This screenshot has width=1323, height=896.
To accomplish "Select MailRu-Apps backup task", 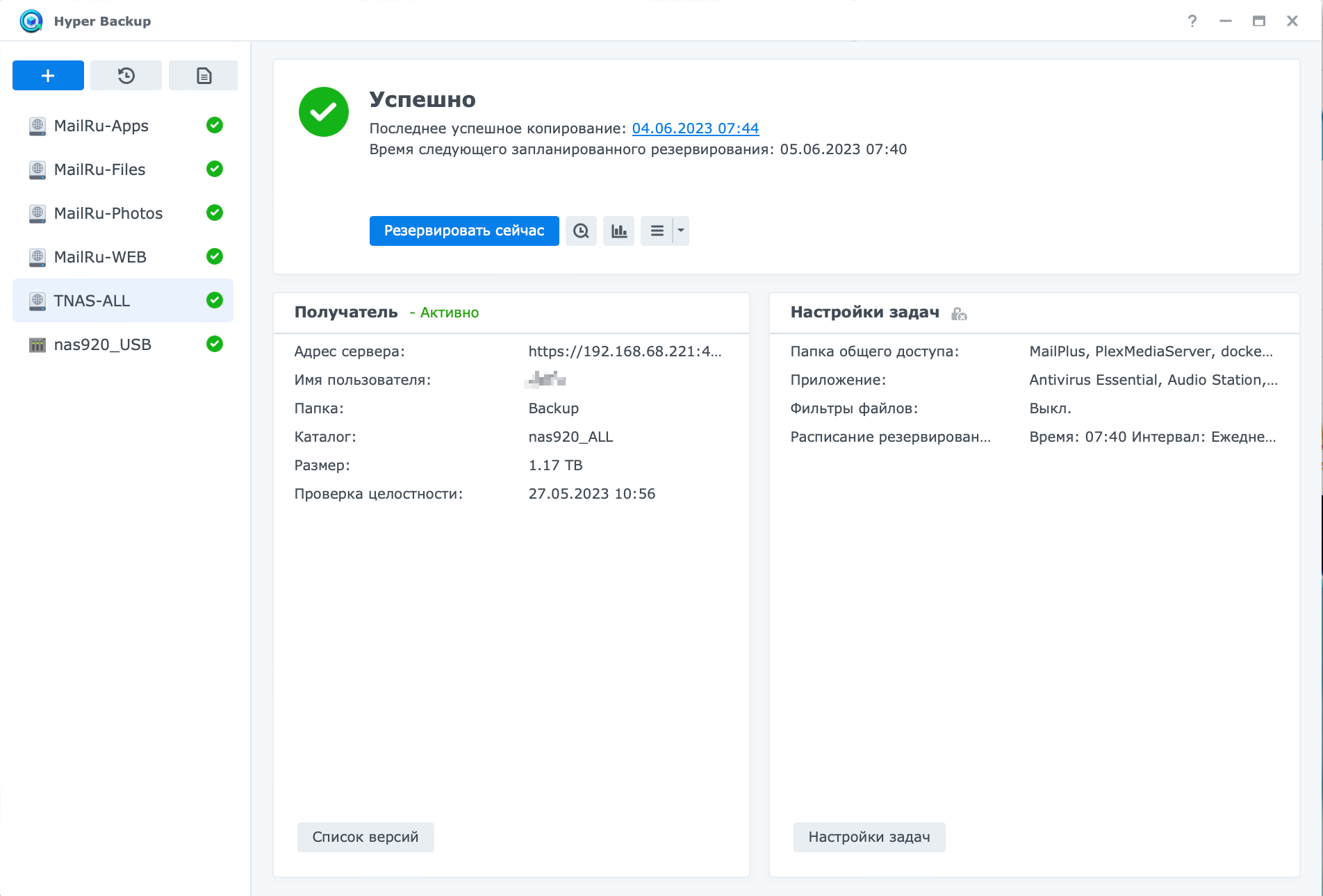I will [123, 126].
